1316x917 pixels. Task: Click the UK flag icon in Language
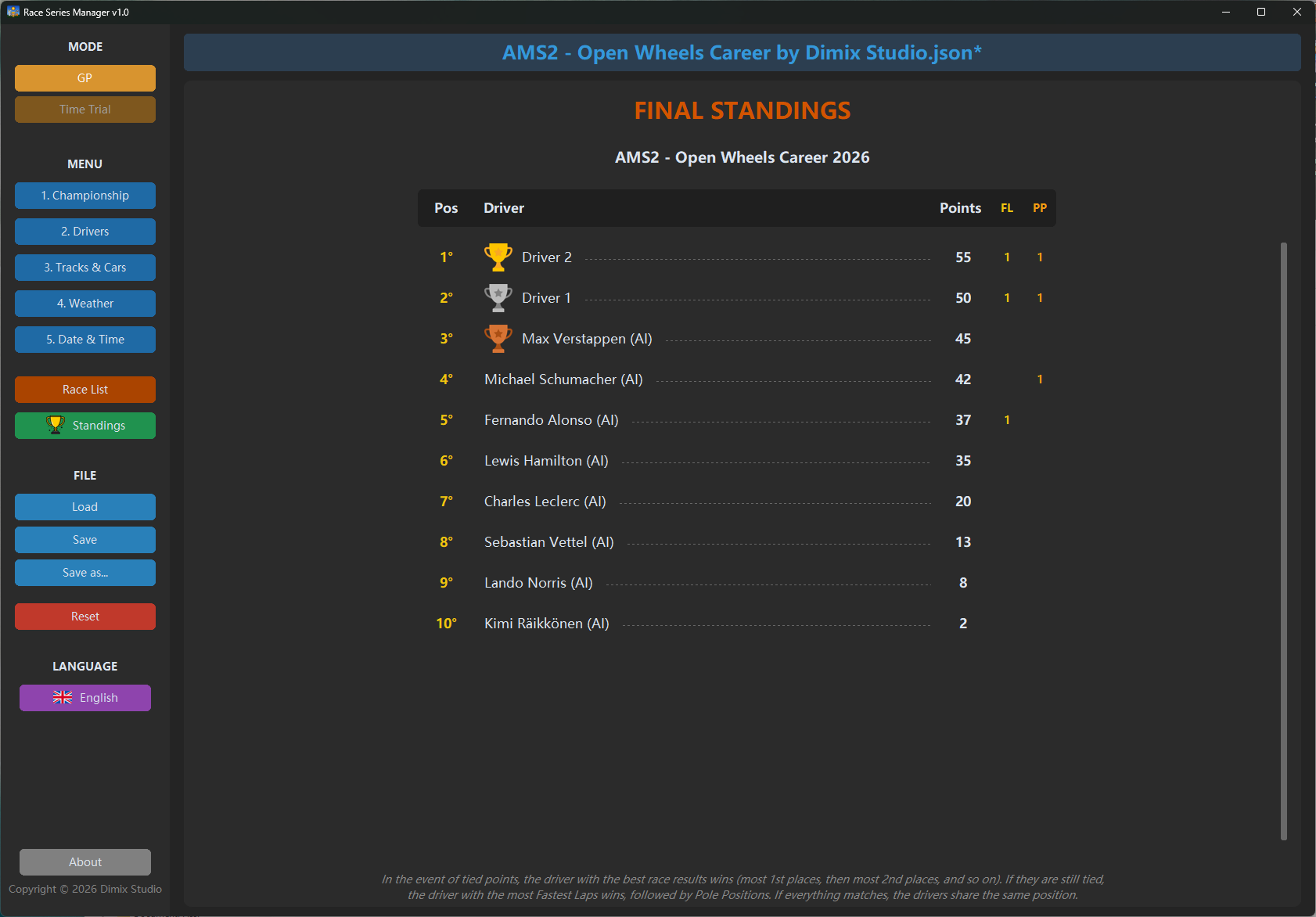63,697
